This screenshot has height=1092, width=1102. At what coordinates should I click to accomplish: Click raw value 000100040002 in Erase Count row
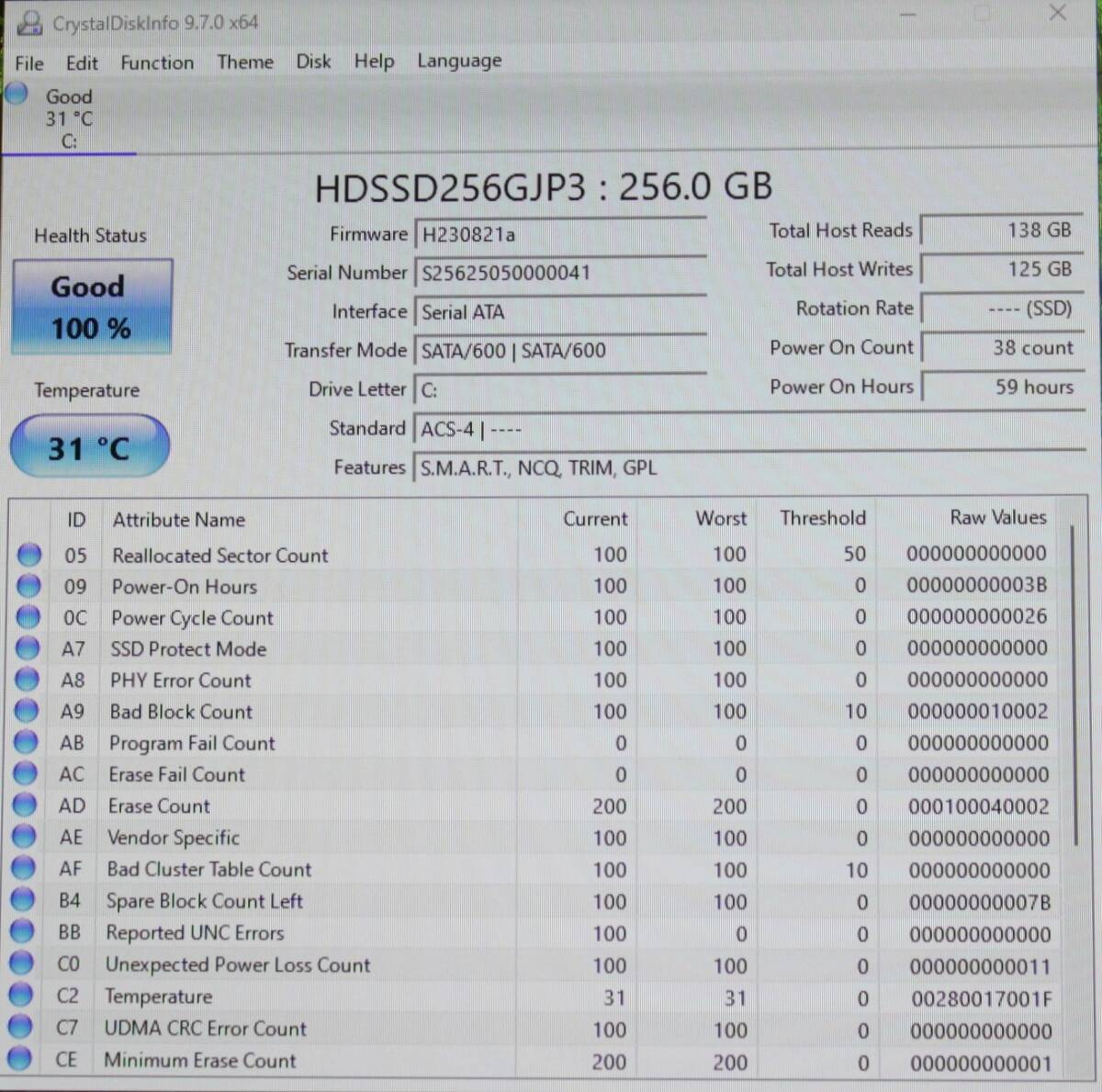979,807
